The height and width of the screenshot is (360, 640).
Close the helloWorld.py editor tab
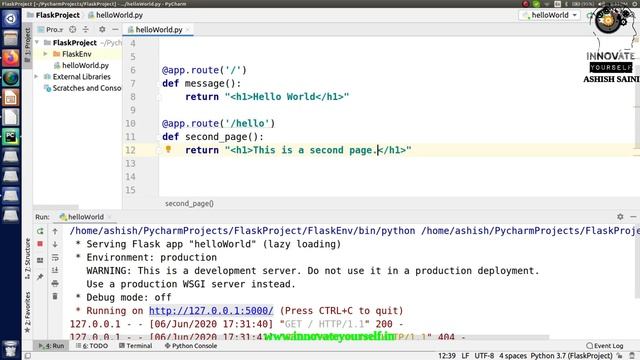coord(188,30)
